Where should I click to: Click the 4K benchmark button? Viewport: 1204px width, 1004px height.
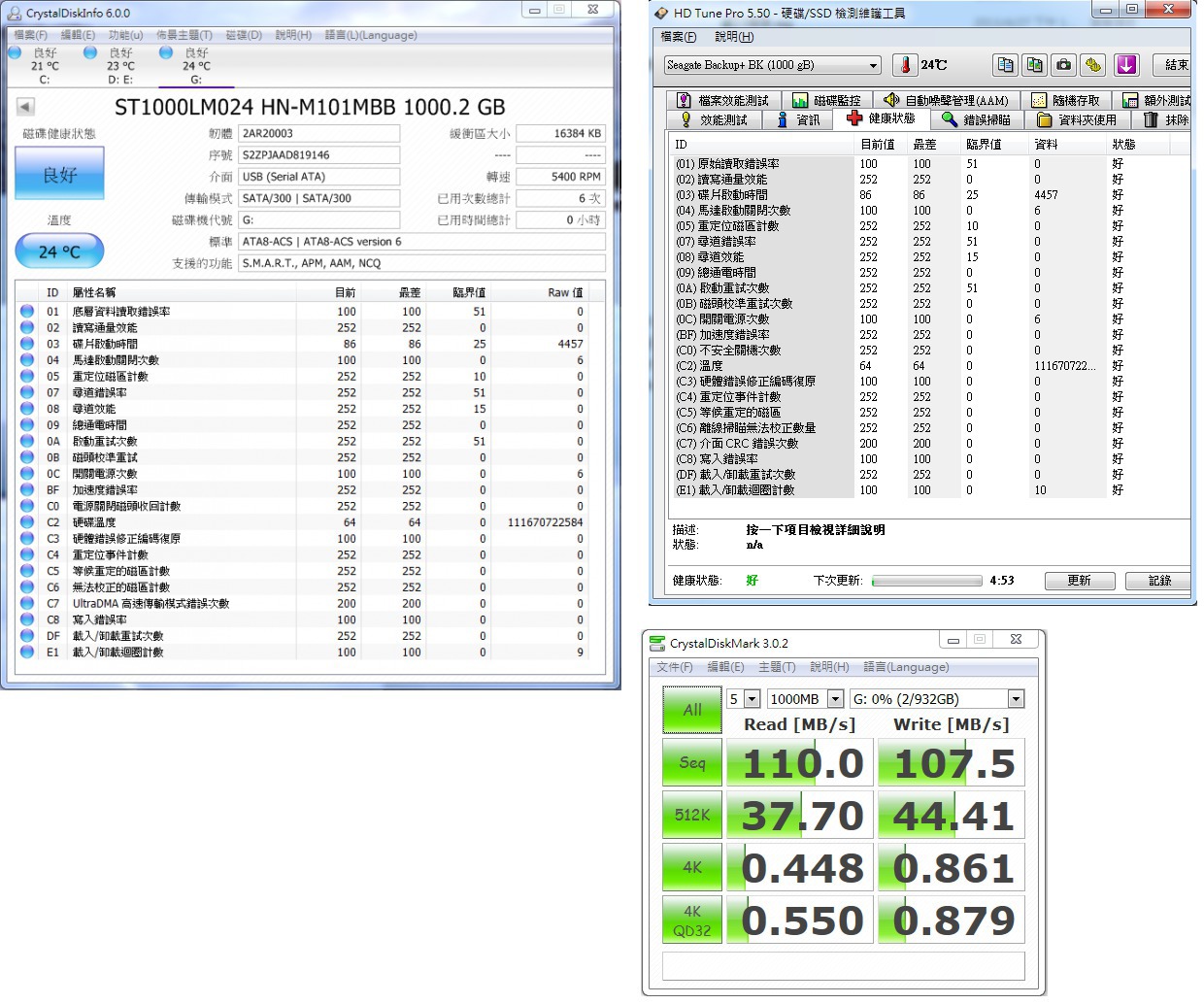click(x=692, y=867)
